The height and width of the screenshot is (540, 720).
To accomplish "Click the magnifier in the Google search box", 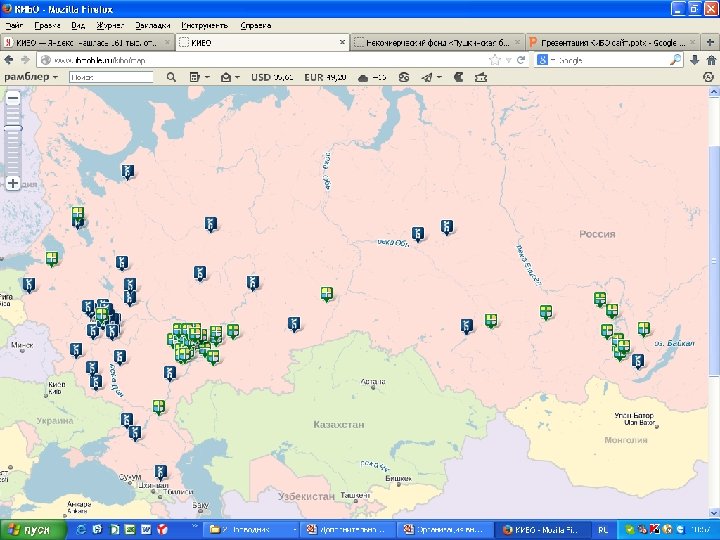I will point(675,60).
